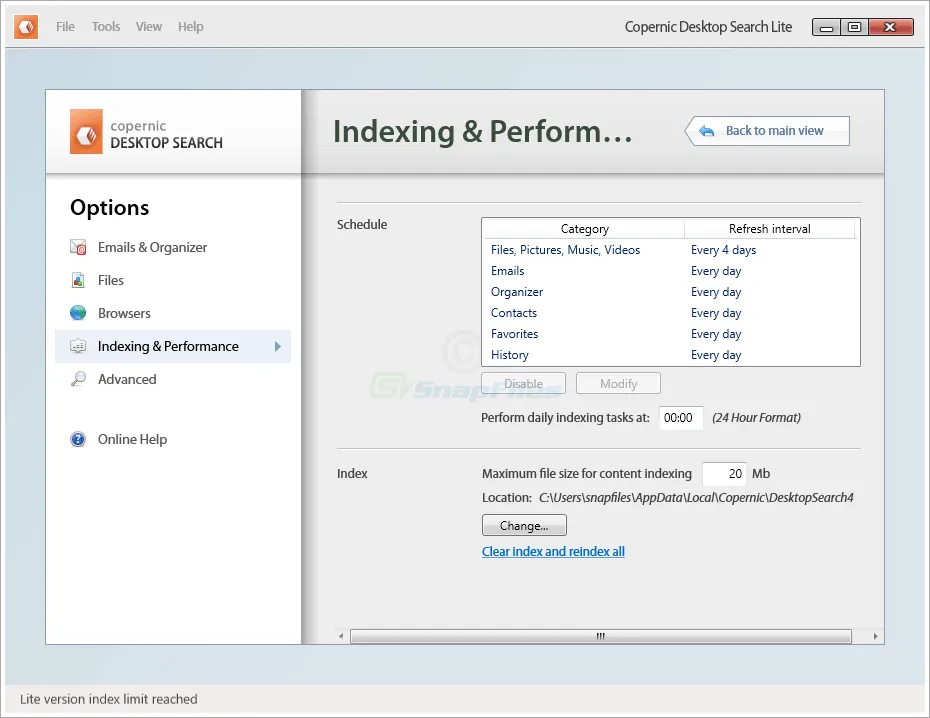
Task: Go to Emails & Organizer options
Action: [152, 247]
